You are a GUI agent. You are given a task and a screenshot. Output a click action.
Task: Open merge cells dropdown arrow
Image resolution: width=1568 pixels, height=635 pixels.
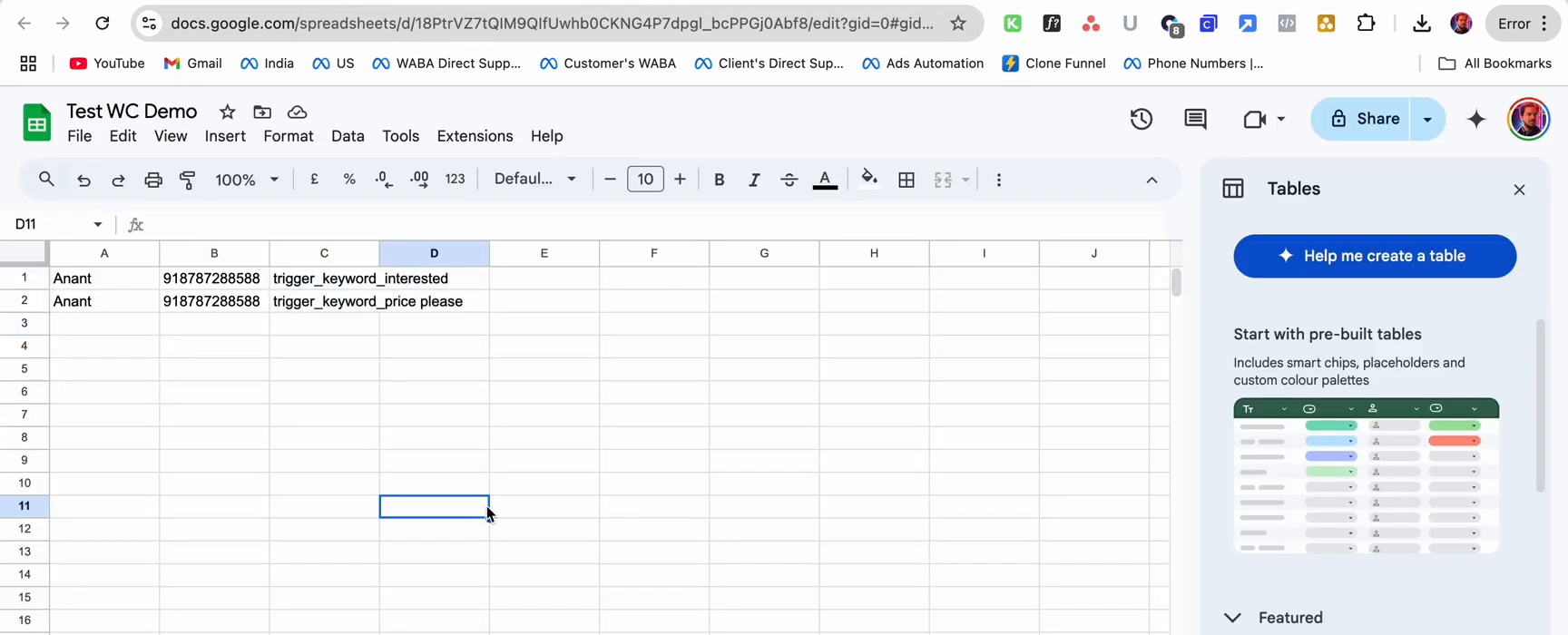(965, 180)
